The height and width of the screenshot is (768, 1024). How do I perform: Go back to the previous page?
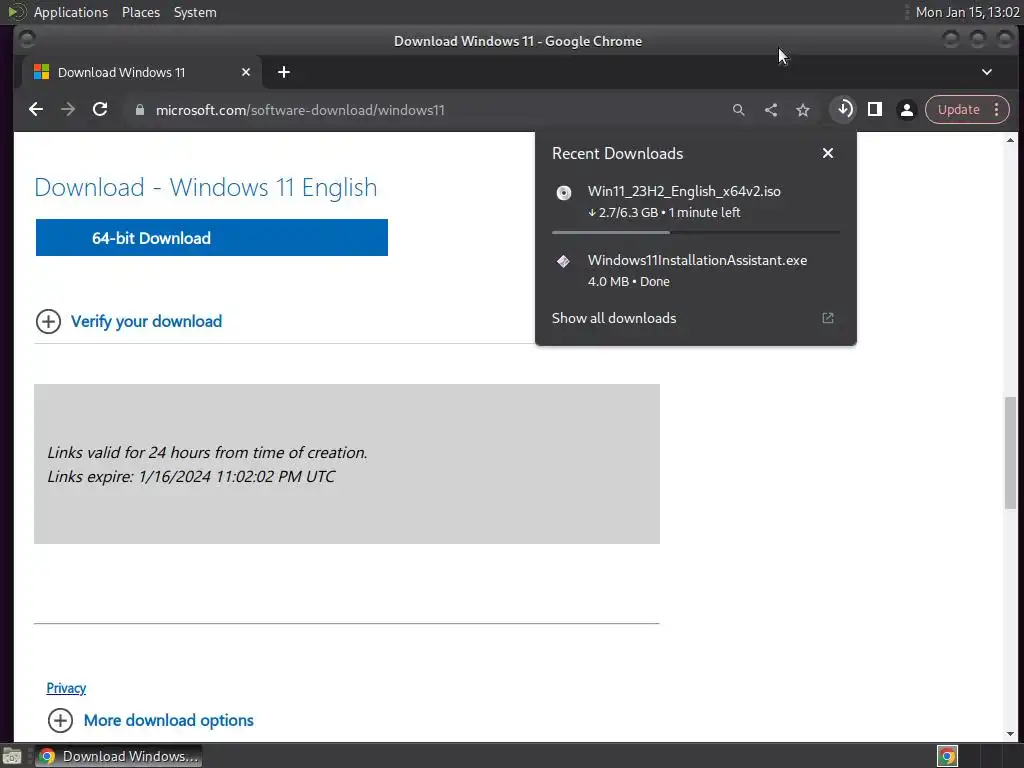click(x=36, y=110)
